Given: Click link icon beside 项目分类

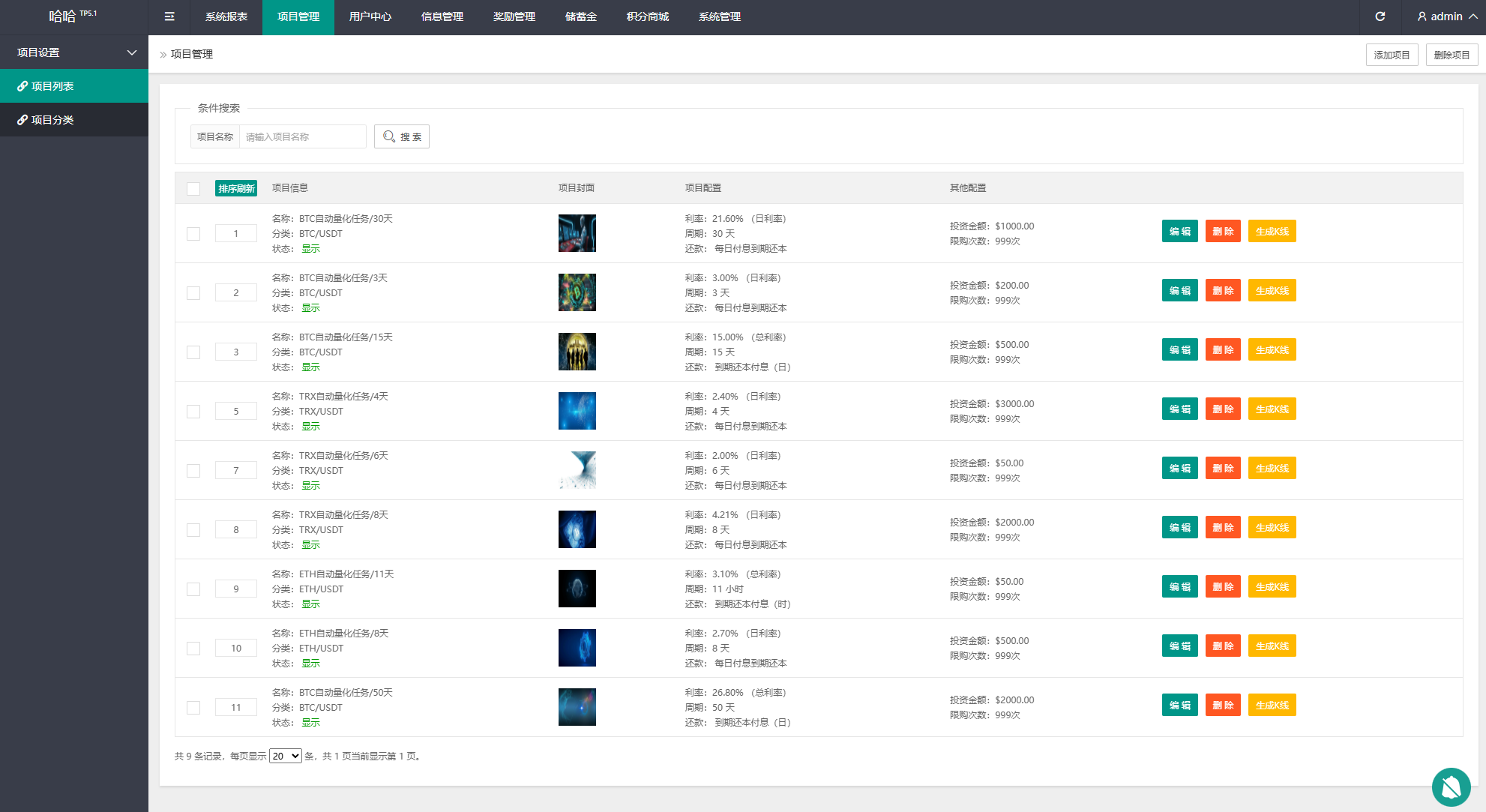Looking at the screenshot, I should point(22,120).
